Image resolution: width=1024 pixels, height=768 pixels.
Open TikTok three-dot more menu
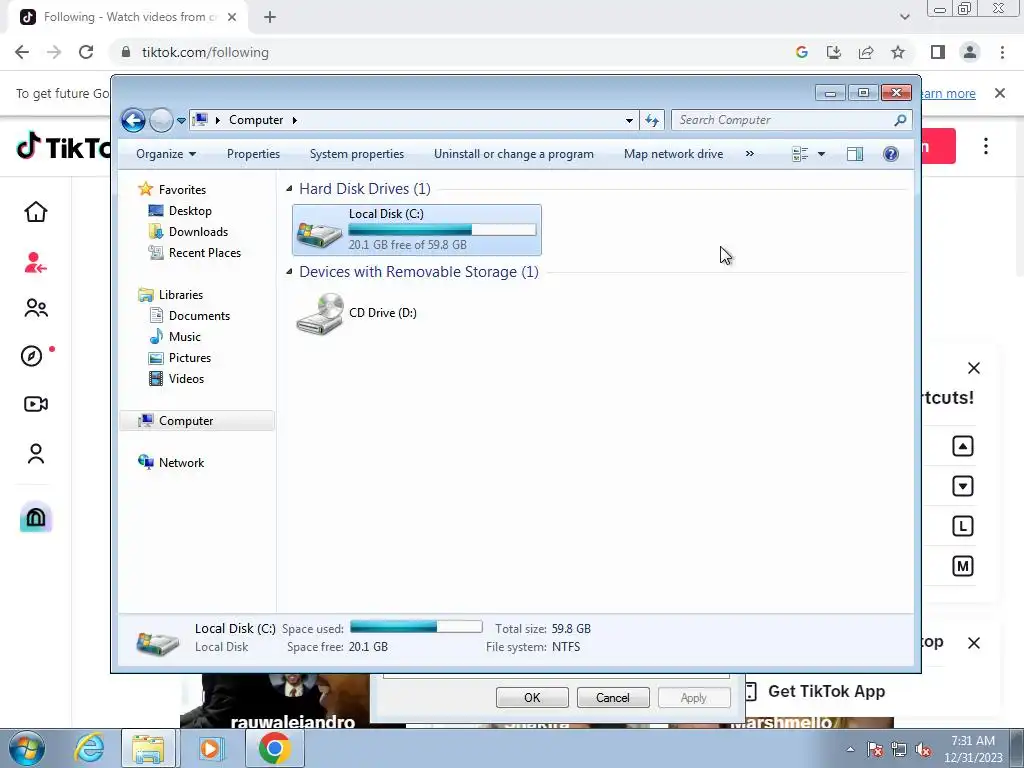coord(985,146)
